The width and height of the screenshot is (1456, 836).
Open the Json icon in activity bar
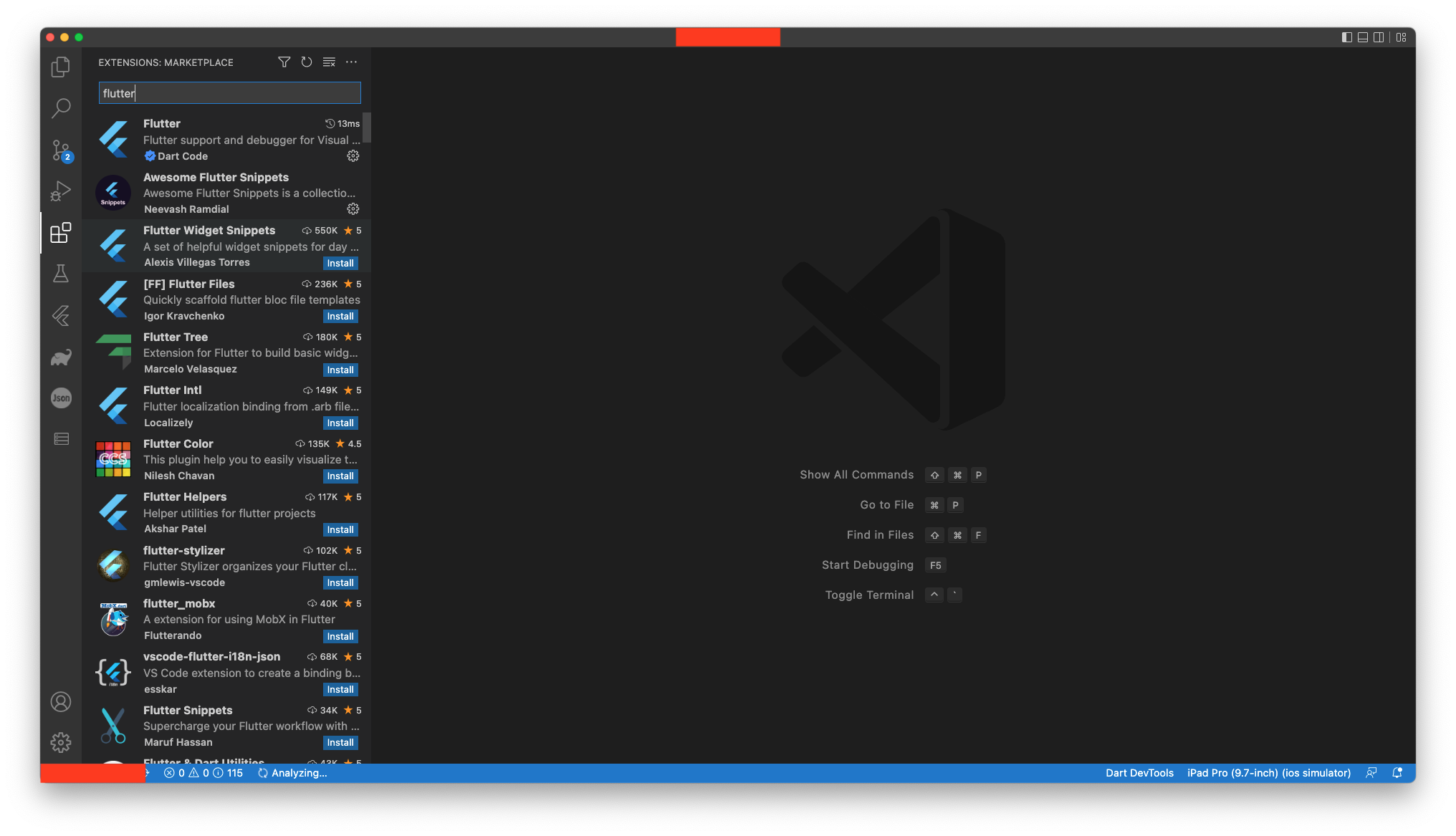(x=61, y=398)
